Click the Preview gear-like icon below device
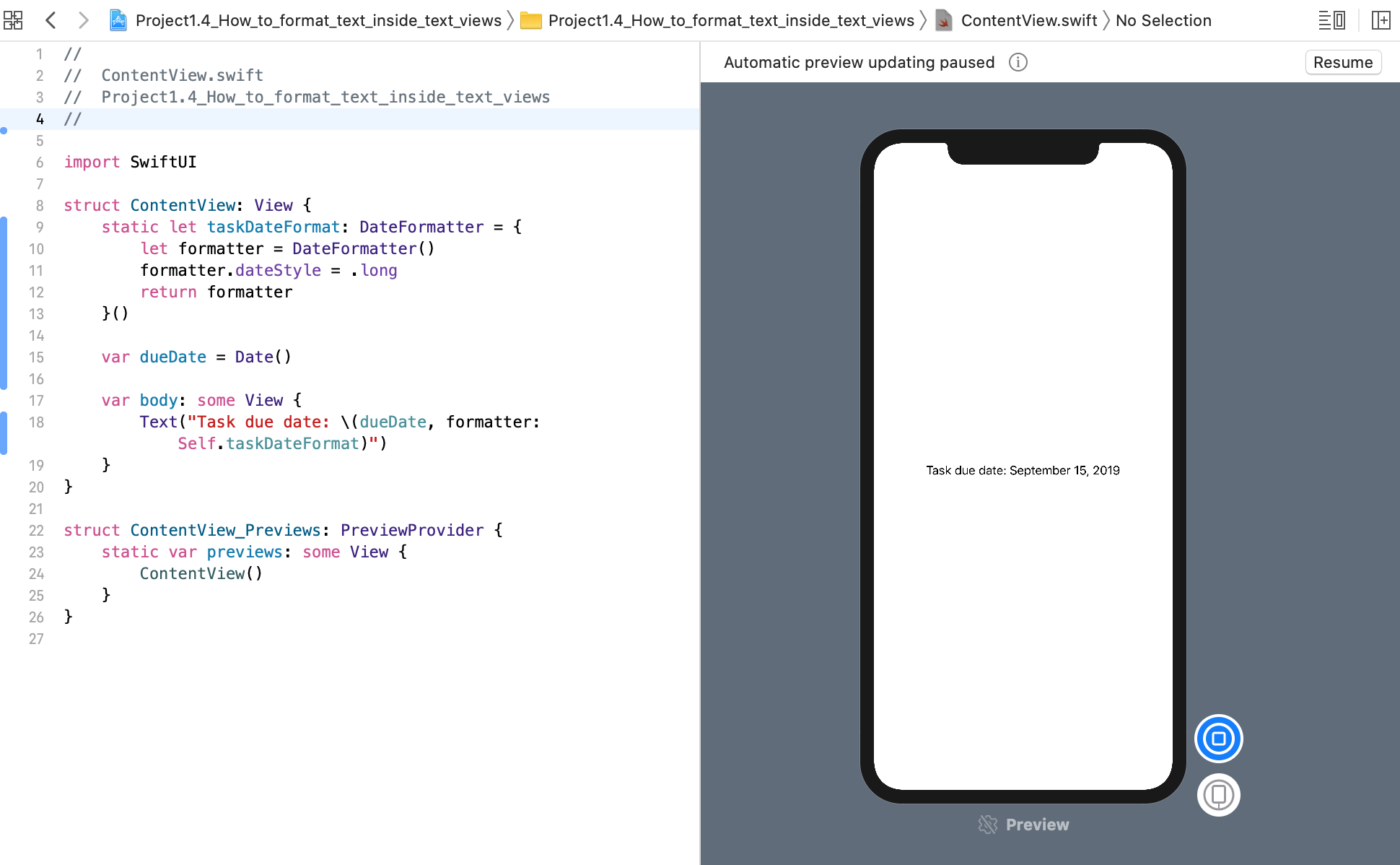 988,825
